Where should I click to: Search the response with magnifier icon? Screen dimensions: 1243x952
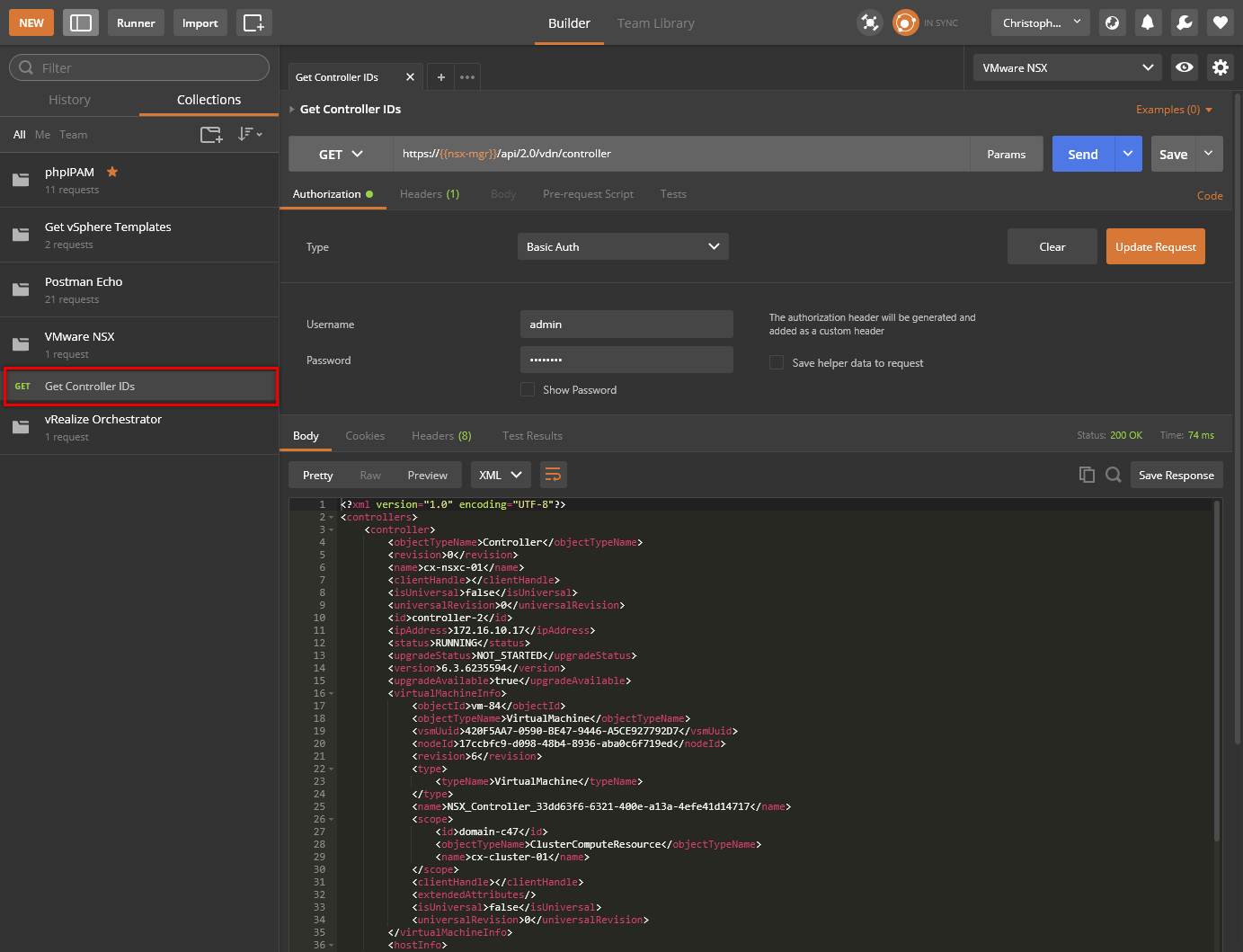[1113, 475]
